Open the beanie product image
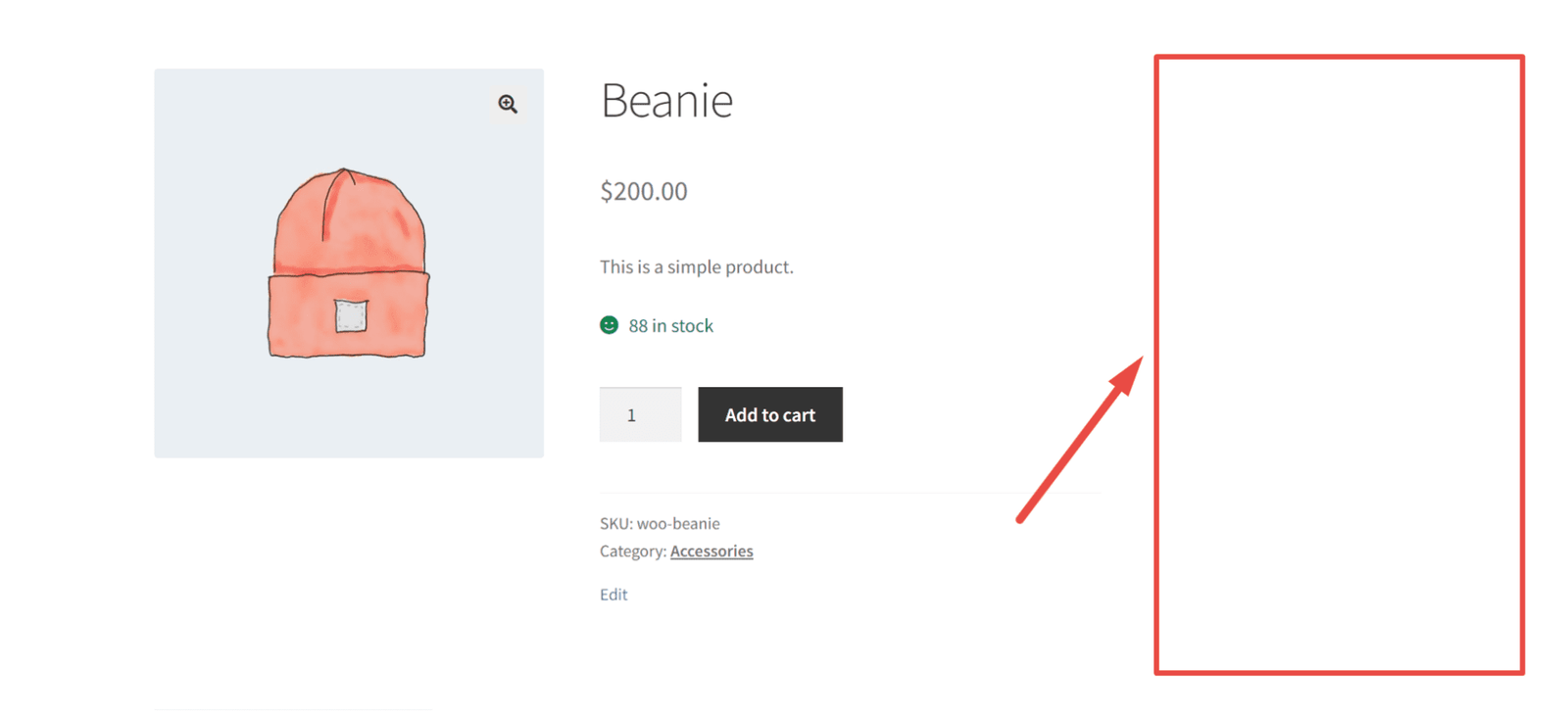1568x717 pixels. point(348,263)
